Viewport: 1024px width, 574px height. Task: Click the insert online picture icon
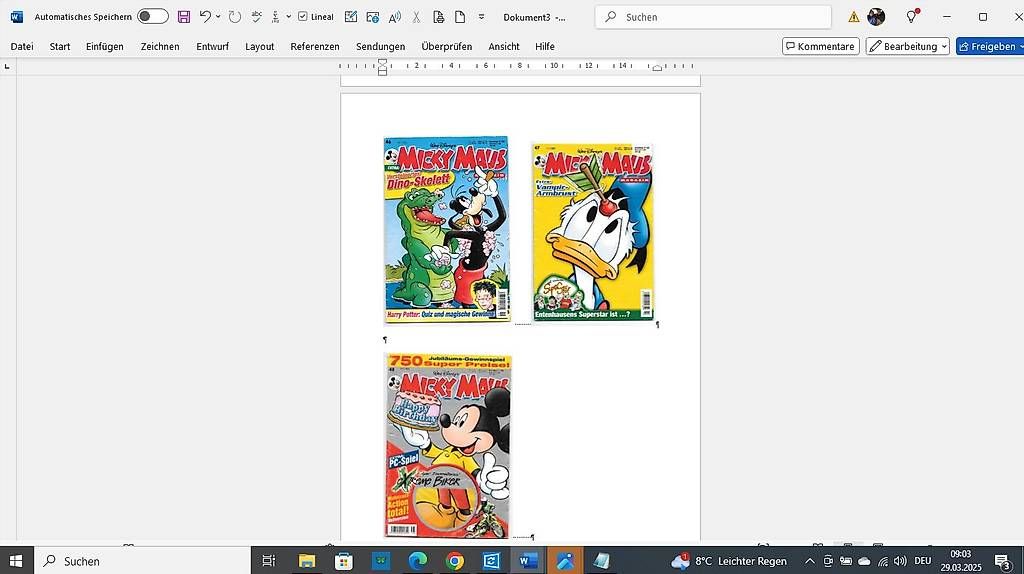coord(373,17)
